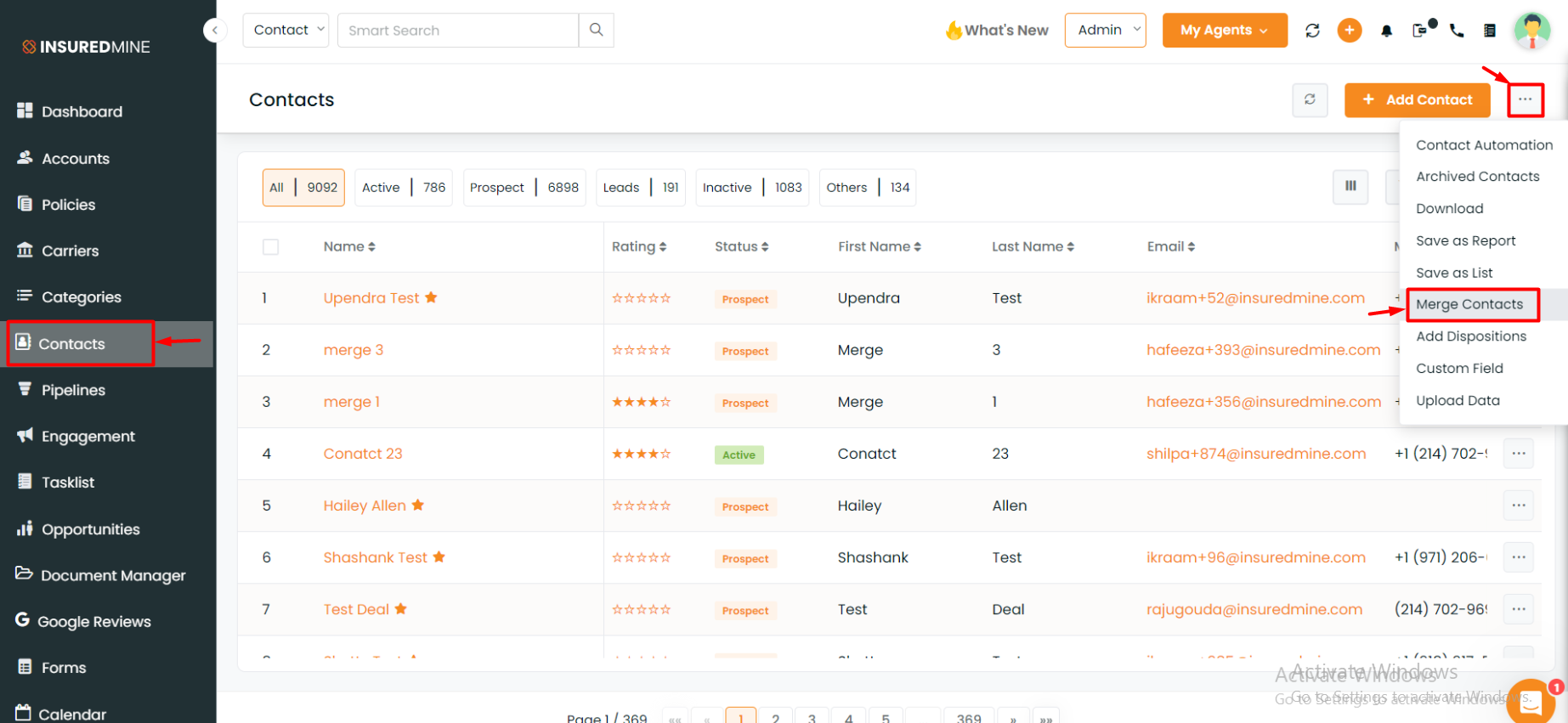The image size is (1568, 723).
Task: Select Merge Contacts from menu
Action: (1469, 304)
